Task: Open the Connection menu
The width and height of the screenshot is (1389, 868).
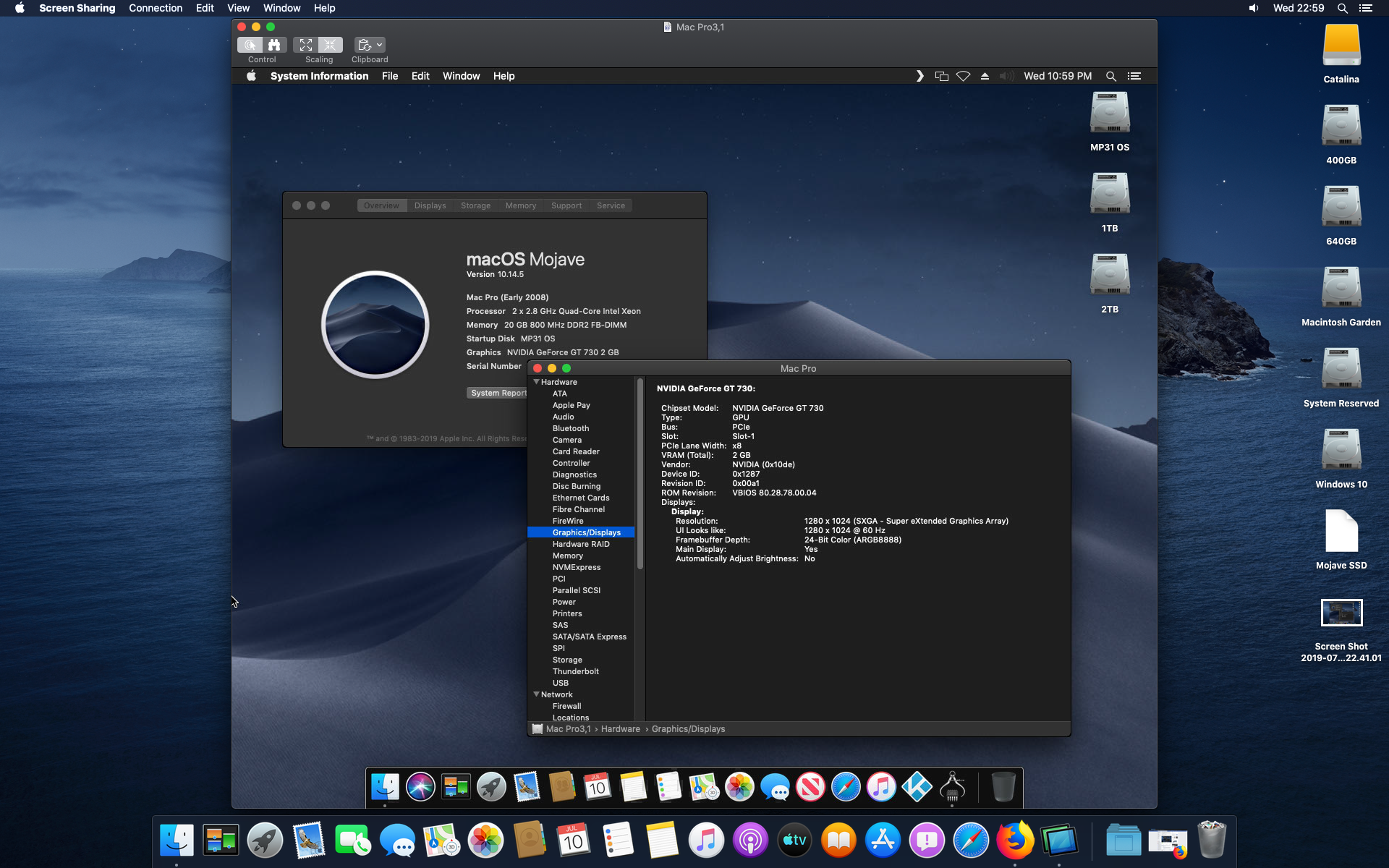Action: [x=155, y=8]
